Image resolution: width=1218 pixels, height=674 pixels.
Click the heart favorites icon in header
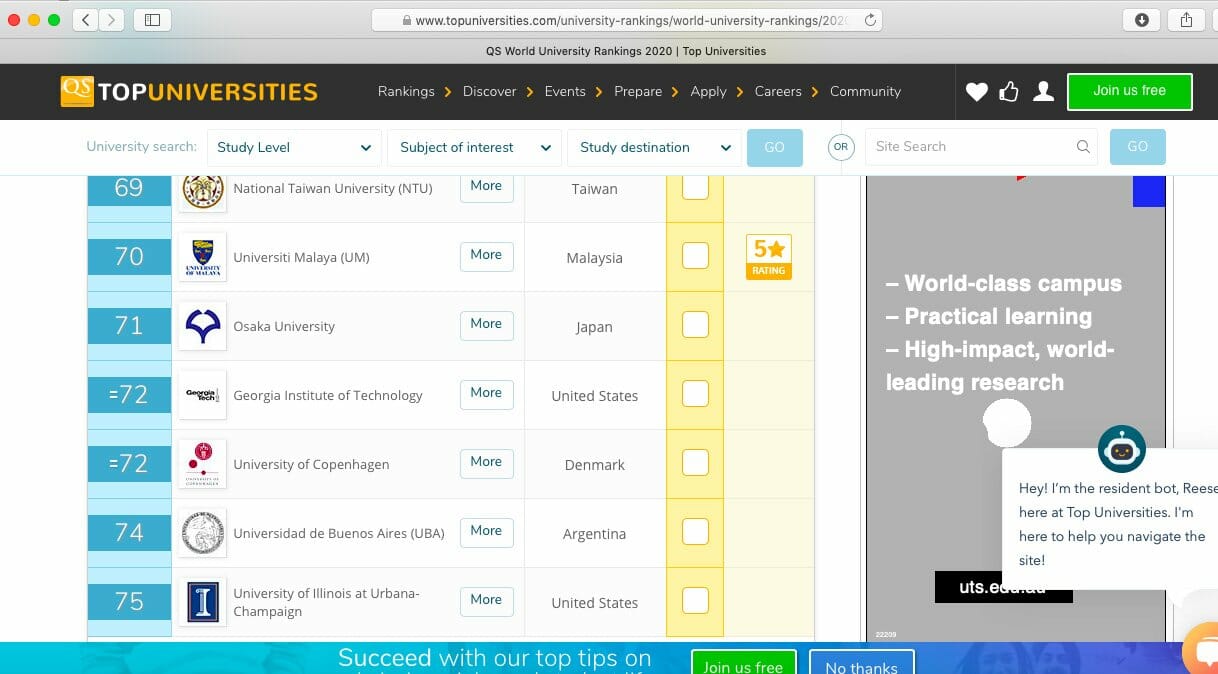[x=976, y=92]
